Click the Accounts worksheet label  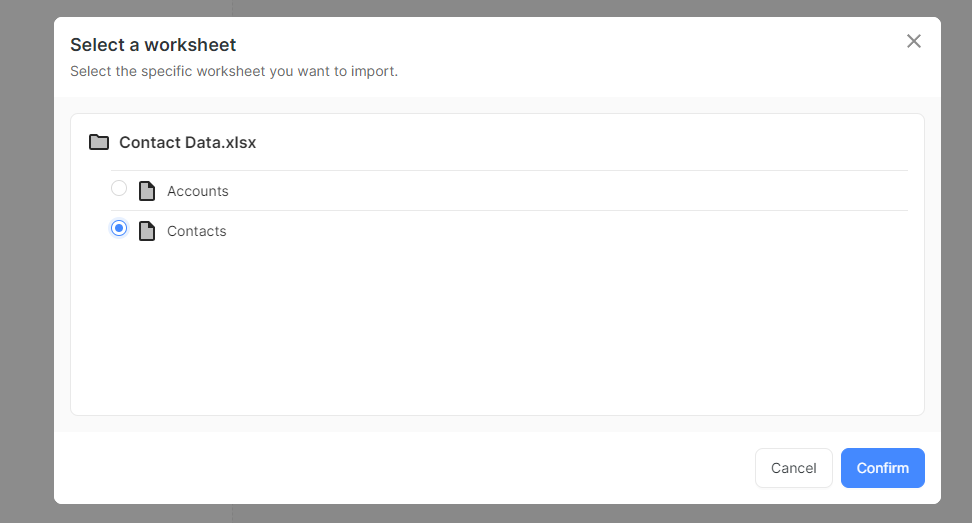click(197, 191)
